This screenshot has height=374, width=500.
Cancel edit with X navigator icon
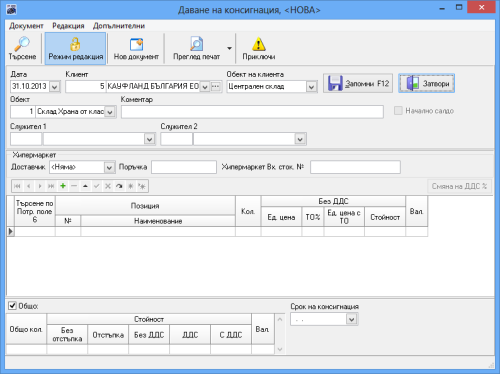[x=108, y=186]
